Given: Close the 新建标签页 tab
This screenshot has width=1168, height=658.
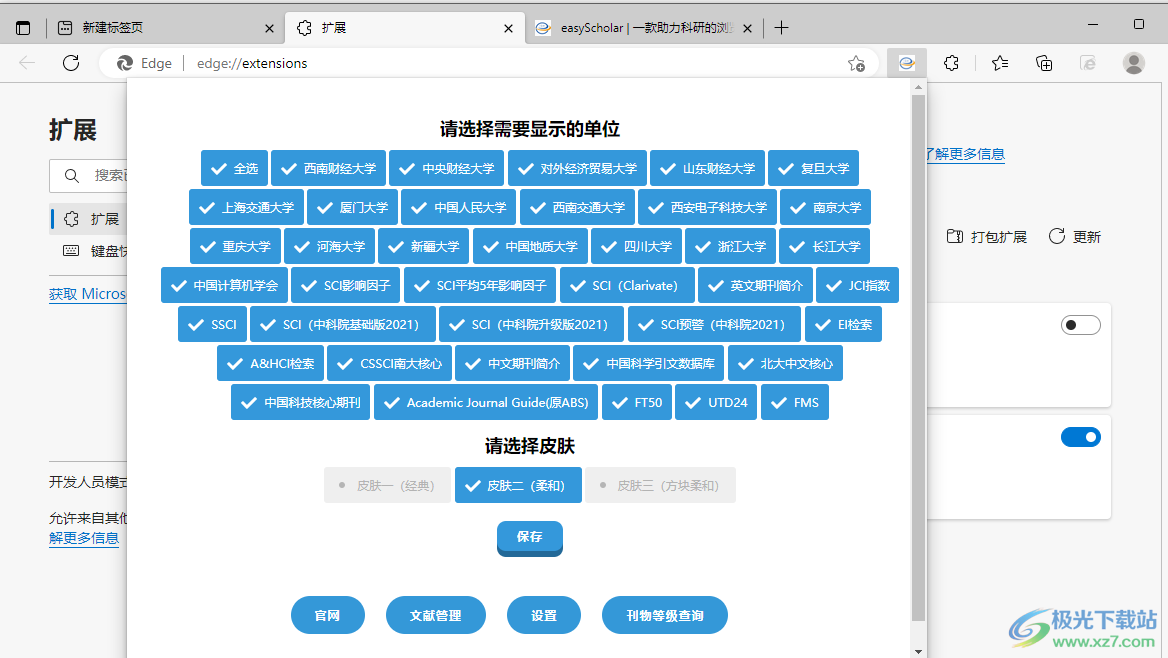Looking at the screenshot, I should [269, 28].
